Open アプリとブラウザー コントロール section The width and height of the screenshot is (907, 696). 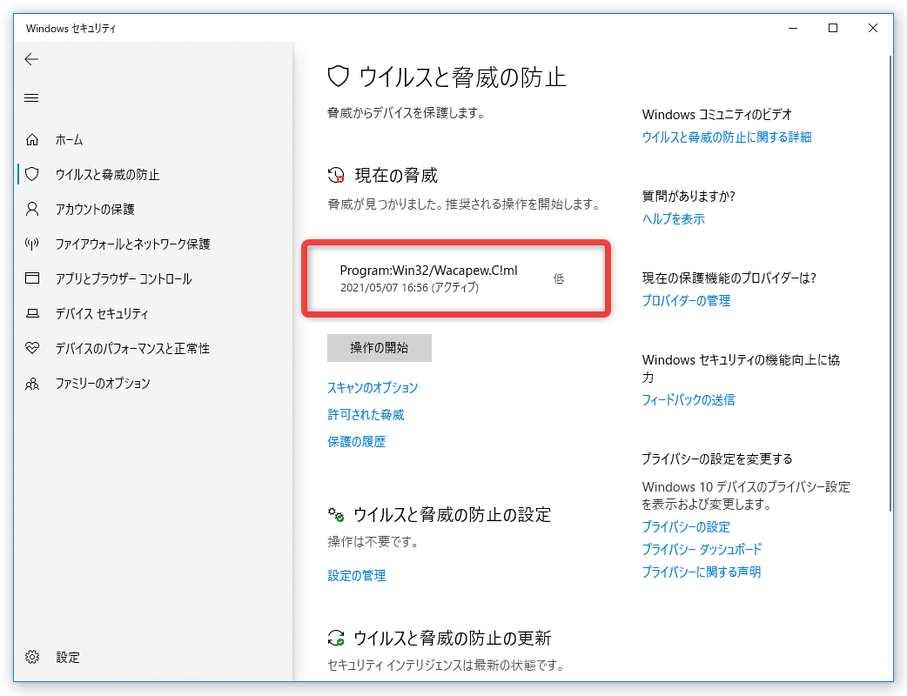(x=123, y=278)
